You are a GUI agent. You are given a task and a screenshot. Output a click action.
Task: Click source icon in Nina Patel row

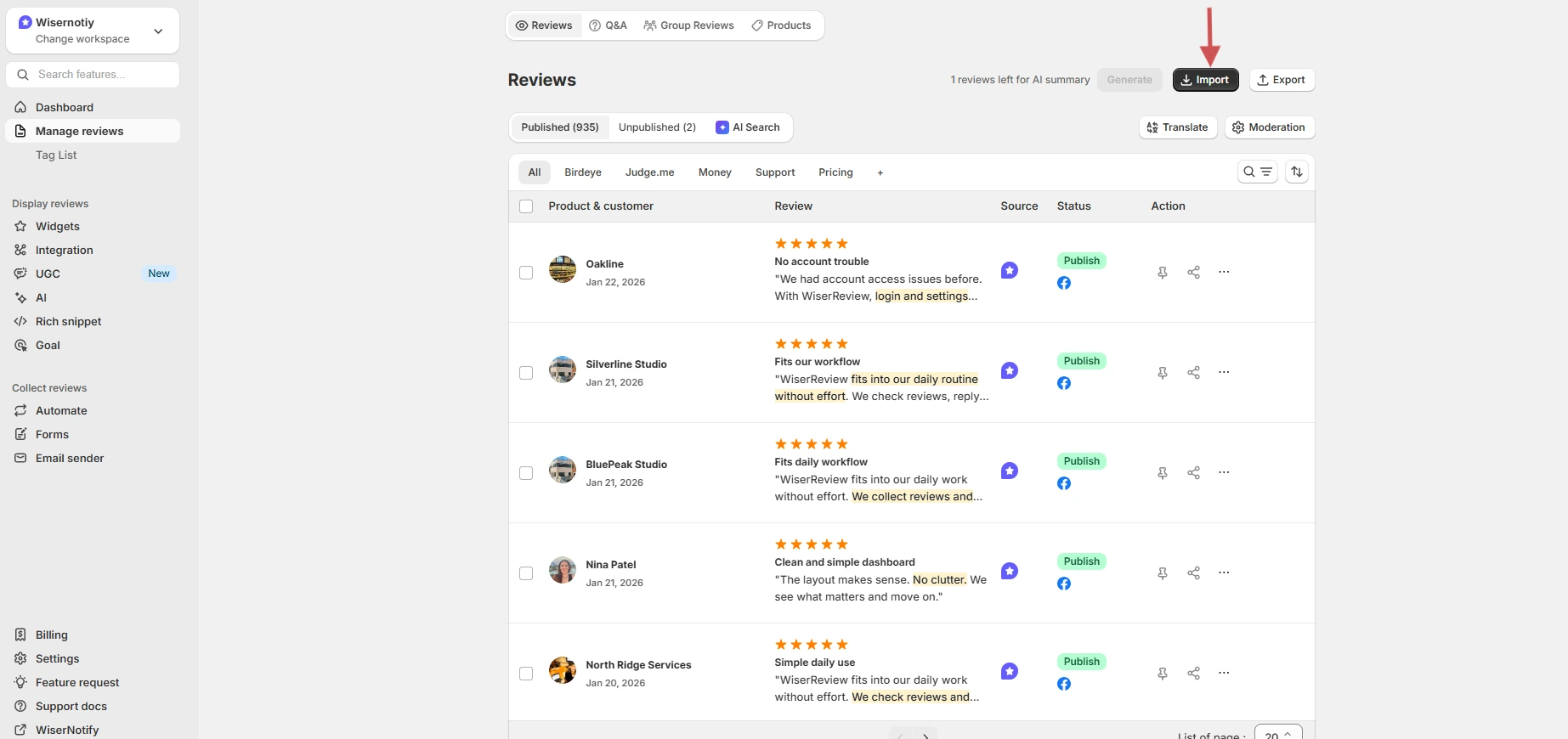pyautogui.click(x=1010, y=571)
